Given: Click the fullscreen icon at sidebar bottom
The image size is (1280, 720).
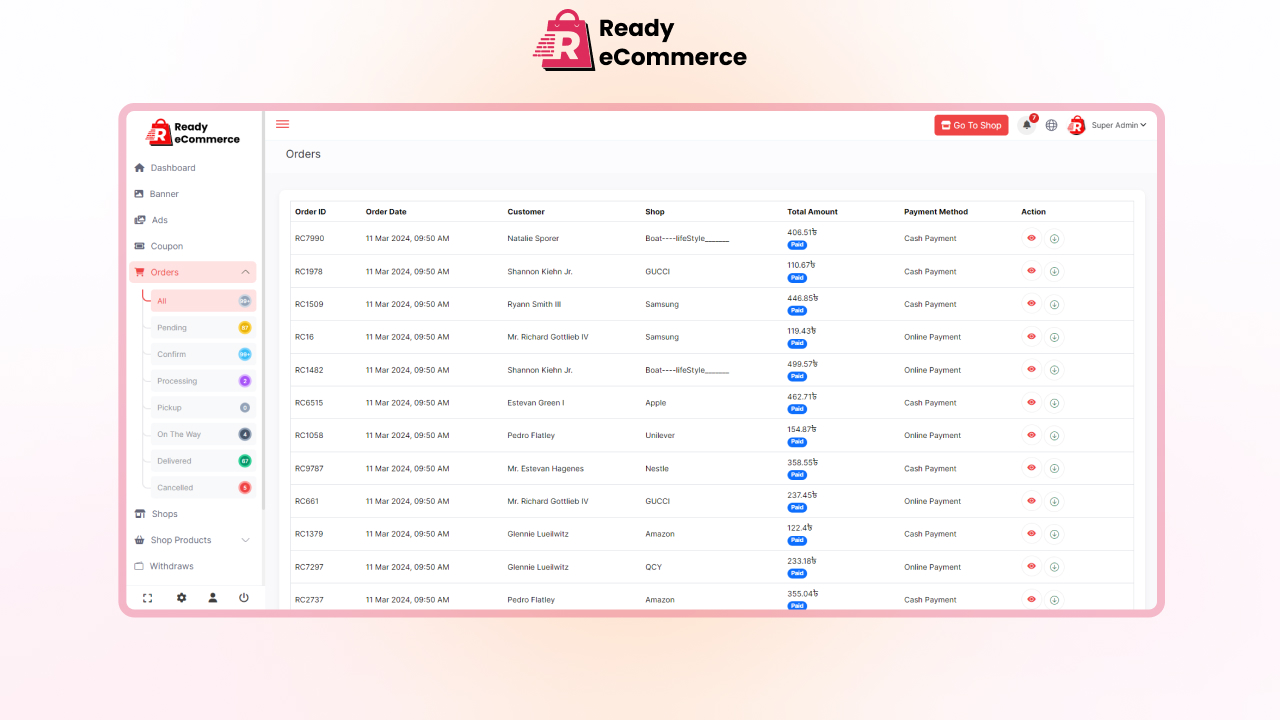Looking at the screenshot, I should coord(148,597).
